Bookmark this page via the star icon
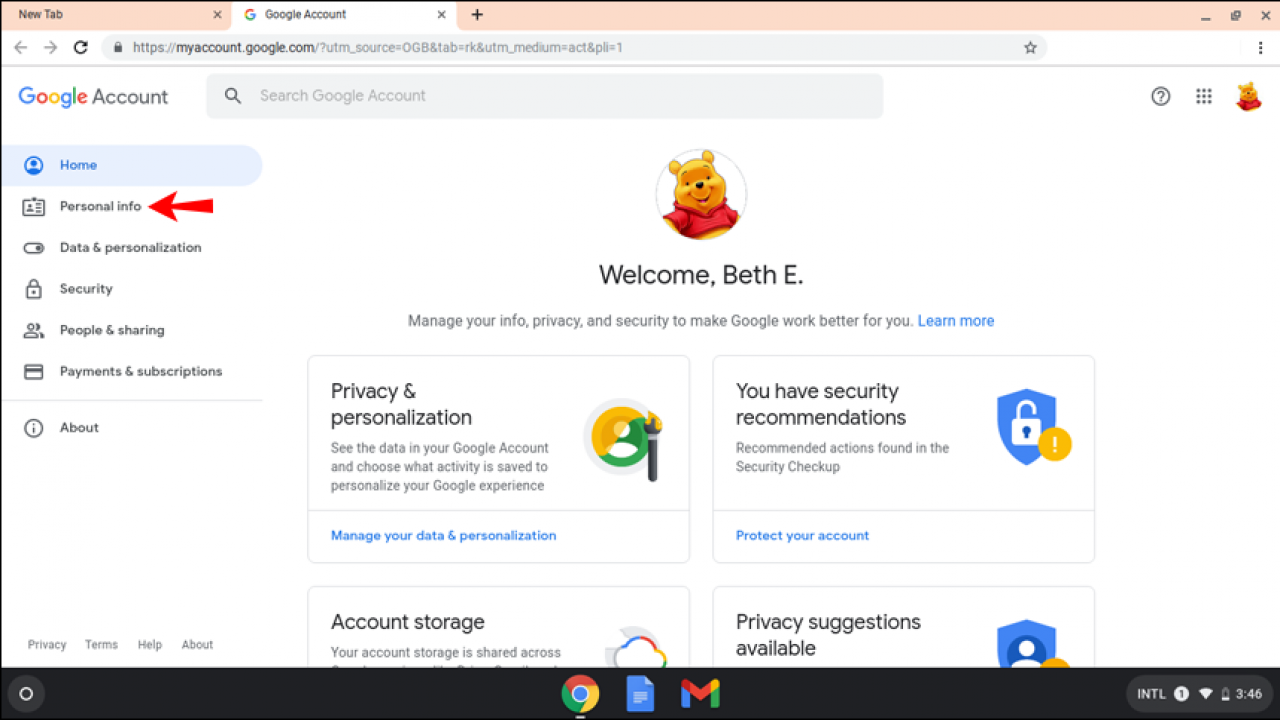Screen dimensions: 1280x720 tap(1030, 47)
